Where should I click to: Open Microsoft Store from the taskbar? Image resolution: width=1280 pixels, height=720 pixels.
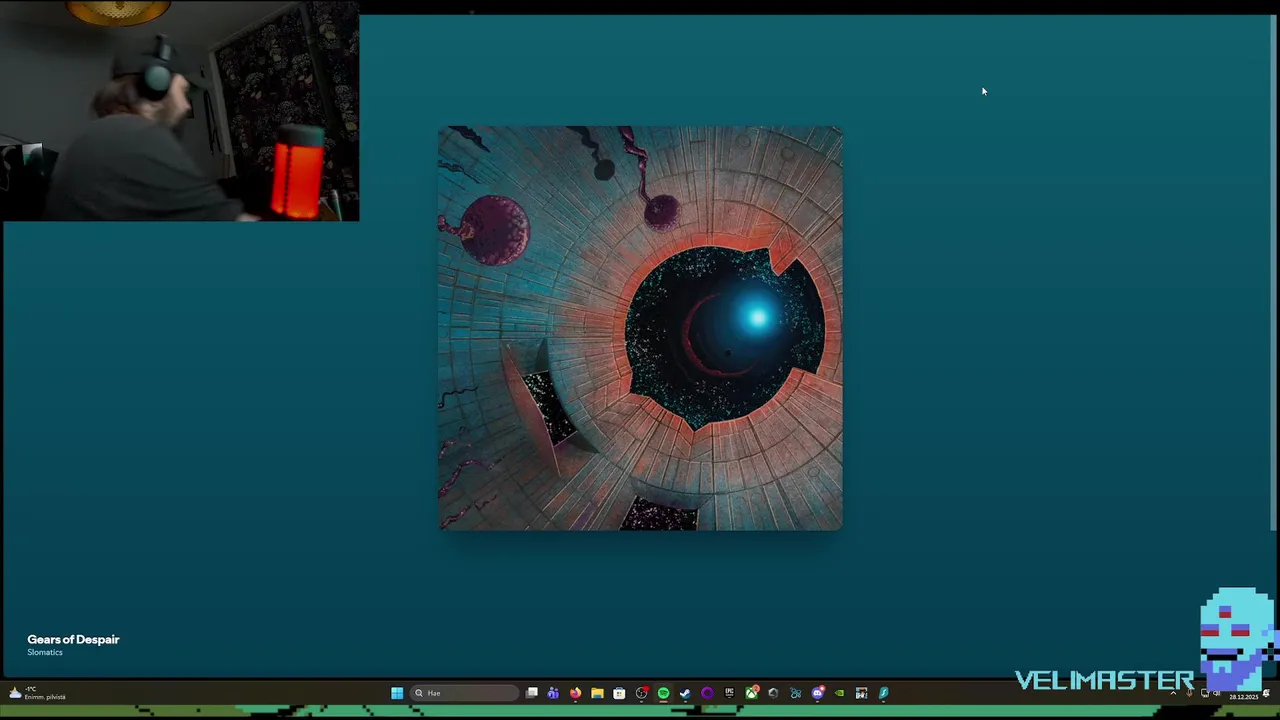pyautogui.click(x=619, y=693)
